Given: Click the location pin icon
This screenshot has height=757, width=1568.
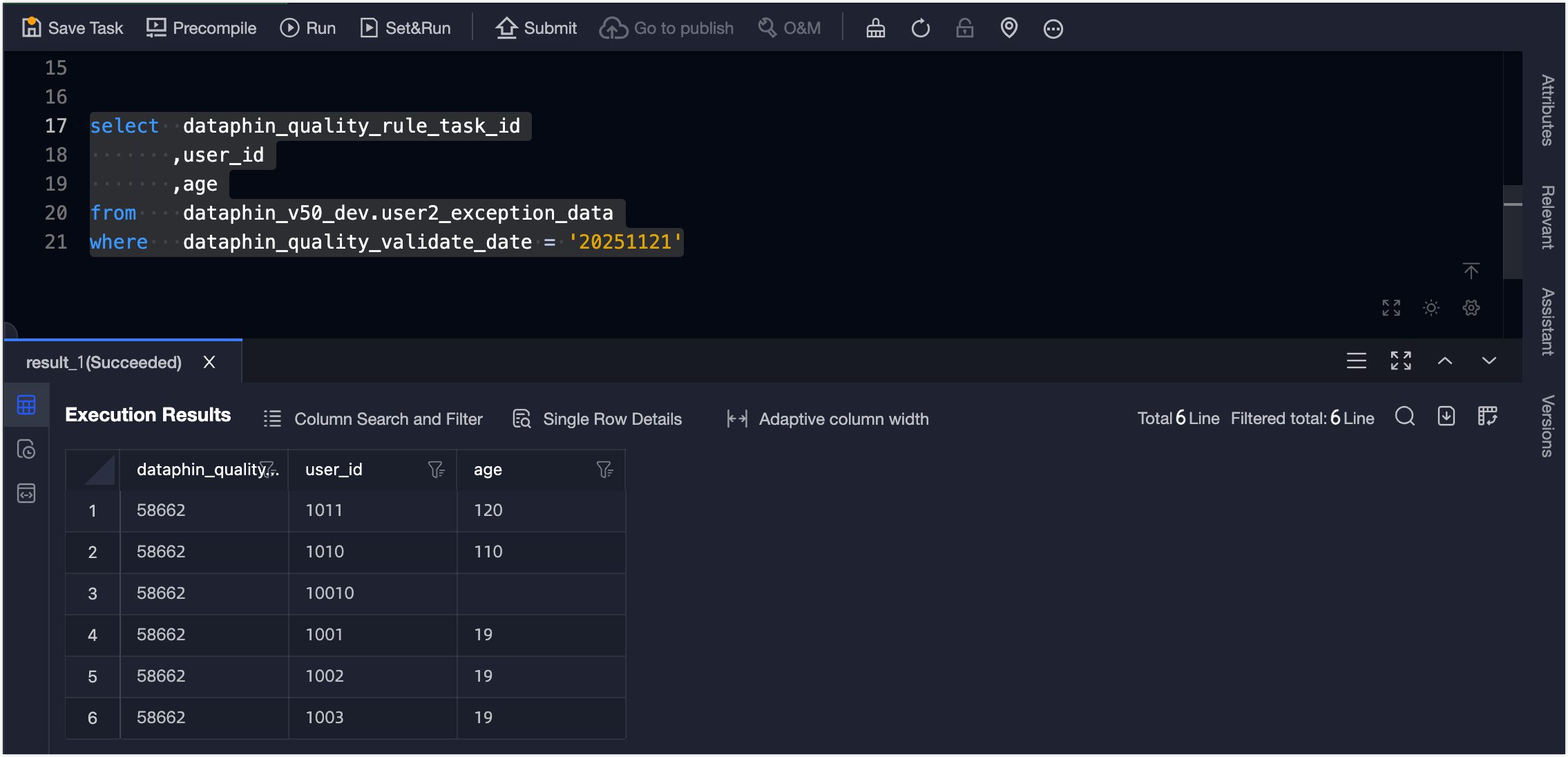Looking at the screenshot, I should pyautogui.click(x=1009, y=28).
